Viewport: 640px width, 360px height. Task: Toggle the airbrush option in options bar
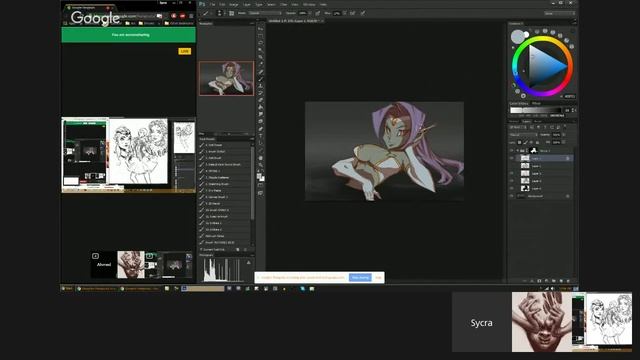tap(353, 13)
